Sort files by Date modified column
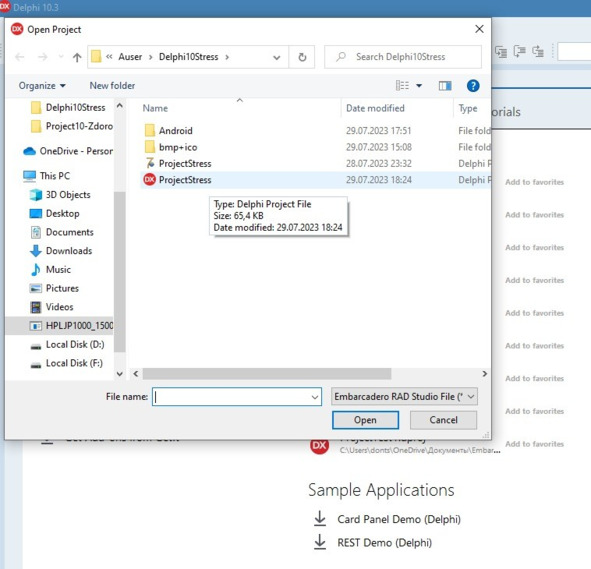591x569 pixels. pyautogui.click(x=375, y=109)
